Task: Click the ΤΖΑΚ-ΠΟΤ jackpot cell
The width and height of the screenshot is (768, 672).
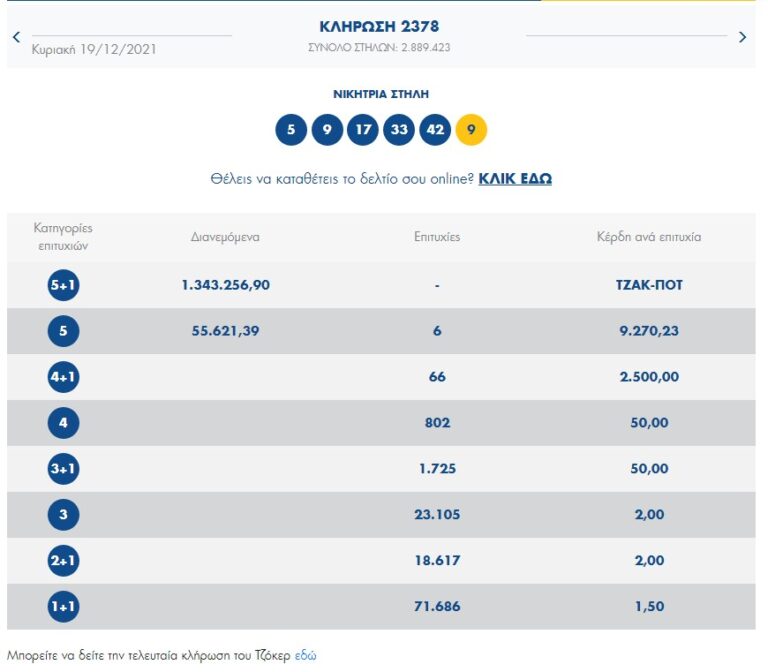Action: tap(649, 285)
